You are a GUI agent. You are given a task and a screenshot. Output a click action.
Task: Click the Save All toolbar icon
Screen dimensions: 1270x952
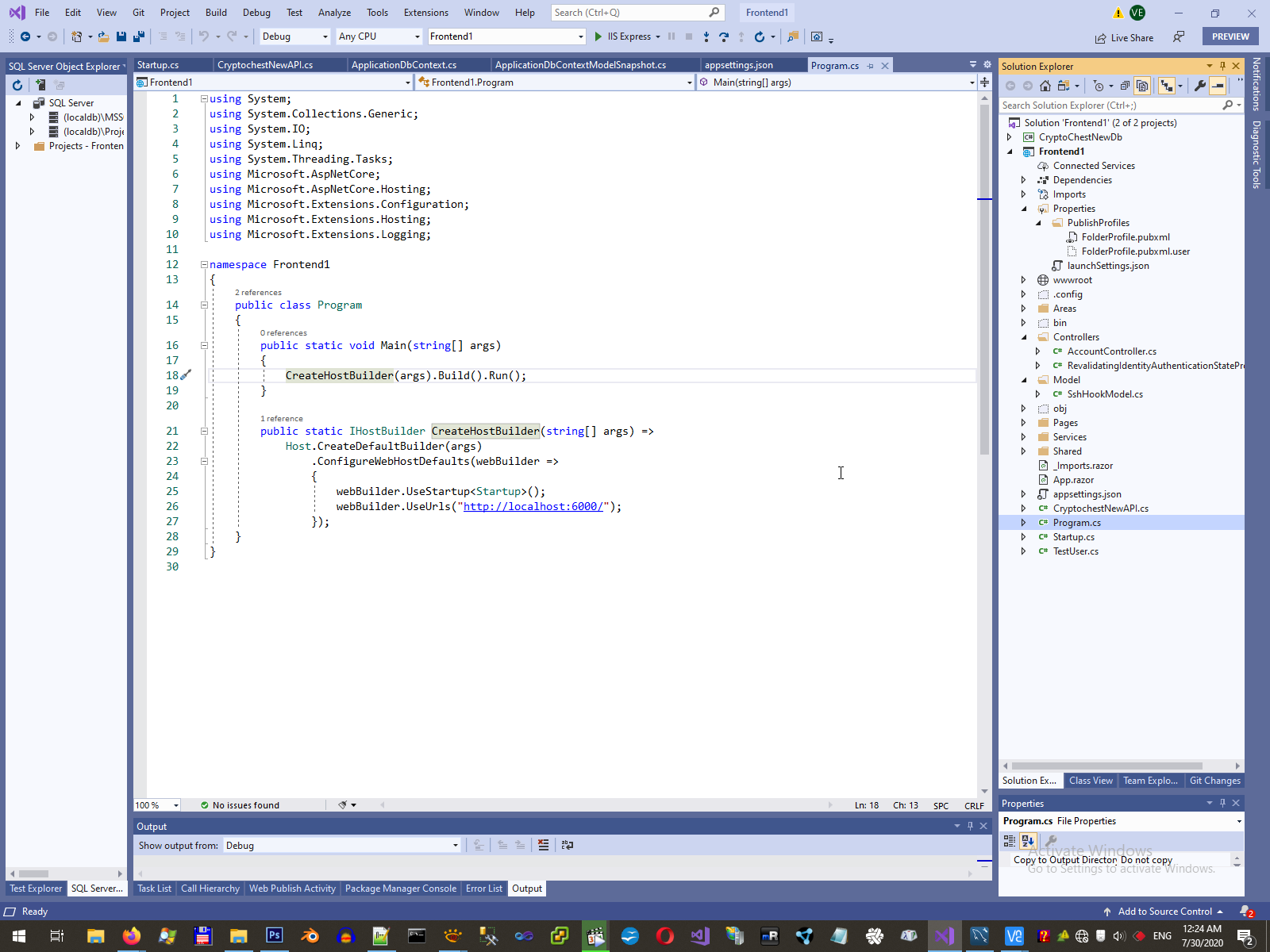point(139,36)
